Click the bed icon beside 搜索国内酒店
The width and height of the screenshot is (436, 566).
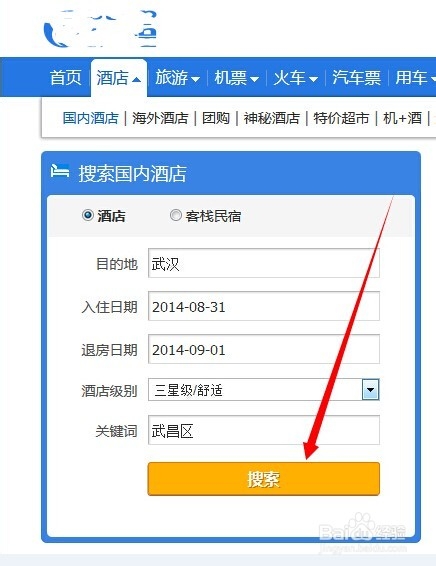(x=60, y=171)
